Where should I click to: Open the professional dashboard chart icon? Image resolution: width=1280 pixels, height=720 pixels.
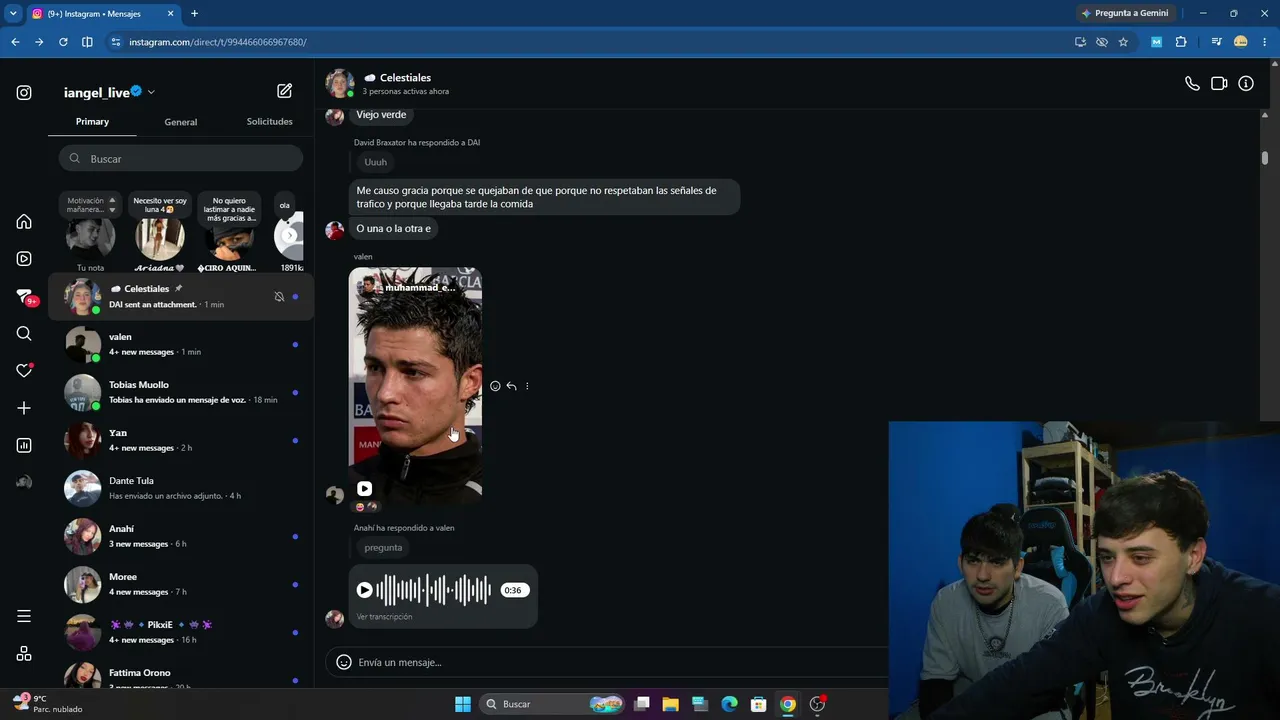(24, 445)
